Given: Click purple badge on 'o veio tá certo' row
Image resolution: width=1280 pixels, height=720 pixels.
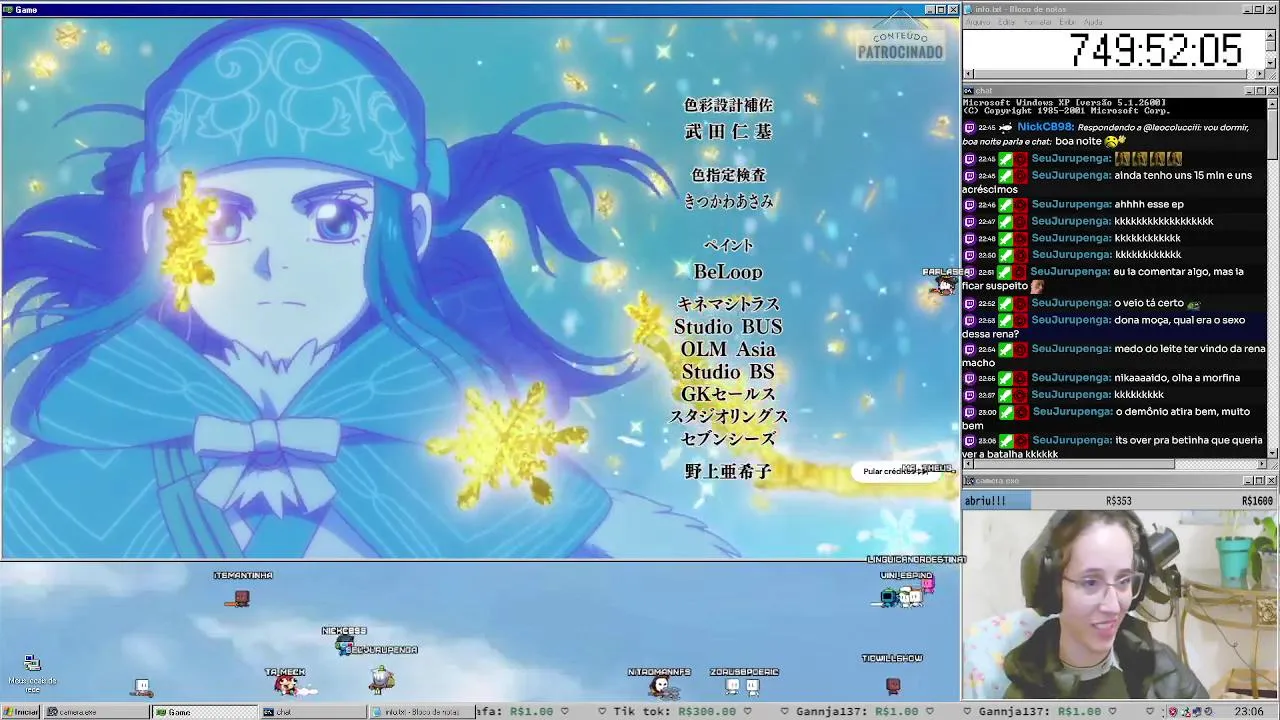Looking at the screenshot, I should pyautogui.click(x=969, y=303).
